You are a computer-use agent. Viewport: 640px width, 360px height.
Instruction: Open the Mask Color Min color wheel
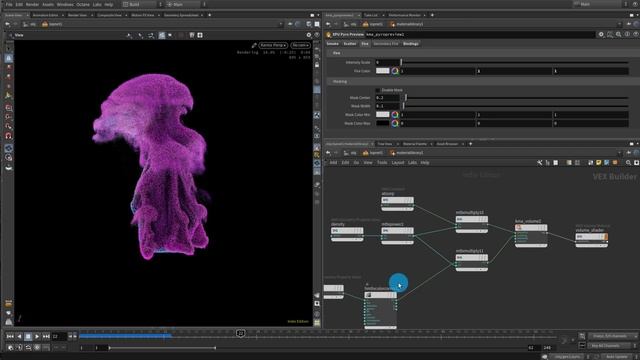395,115
